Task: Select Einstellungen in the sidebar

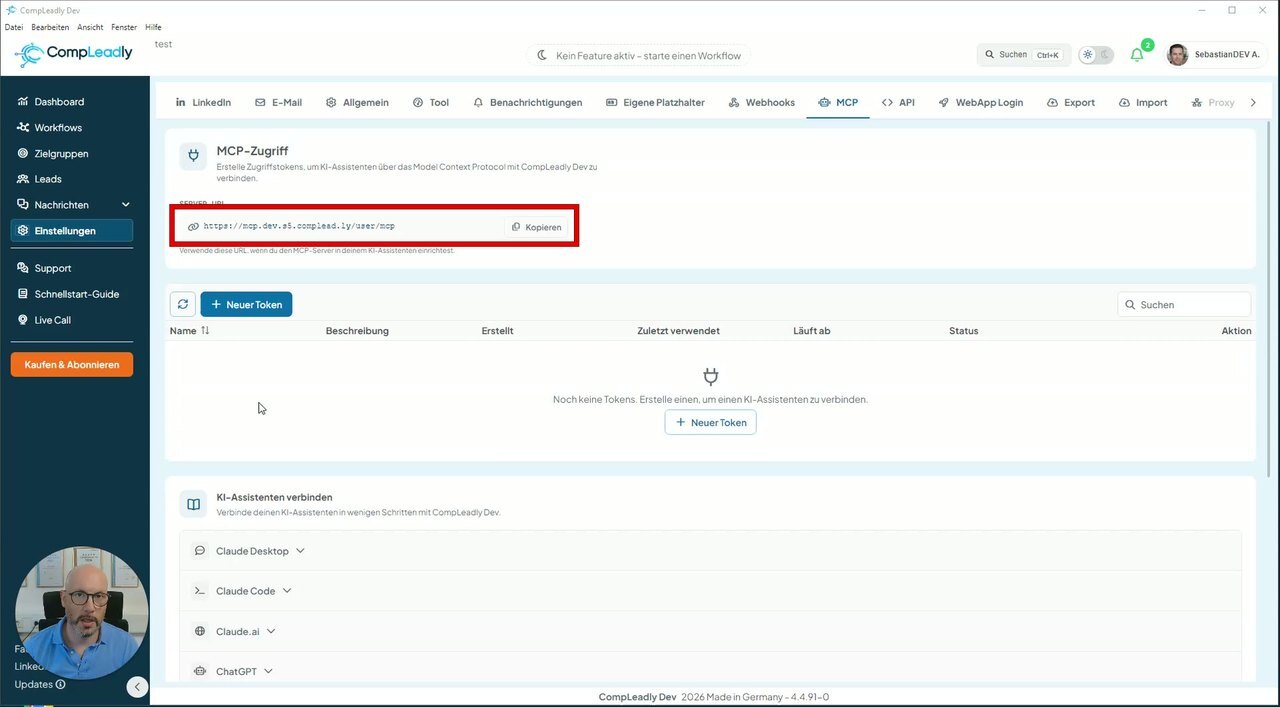Action: click(x=71, y=231)
